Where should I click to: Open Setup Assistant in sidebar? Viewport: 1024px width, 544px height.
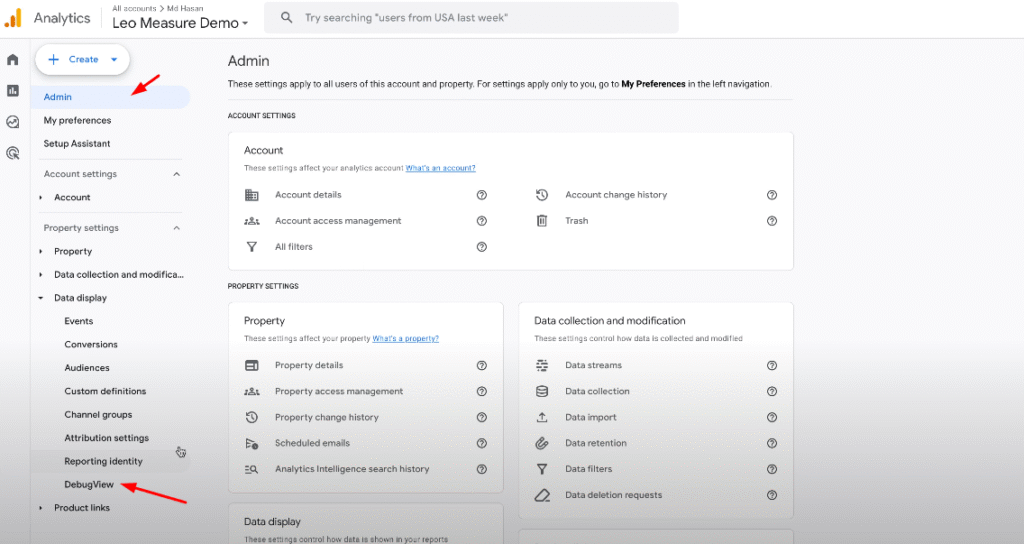(76, 144)
